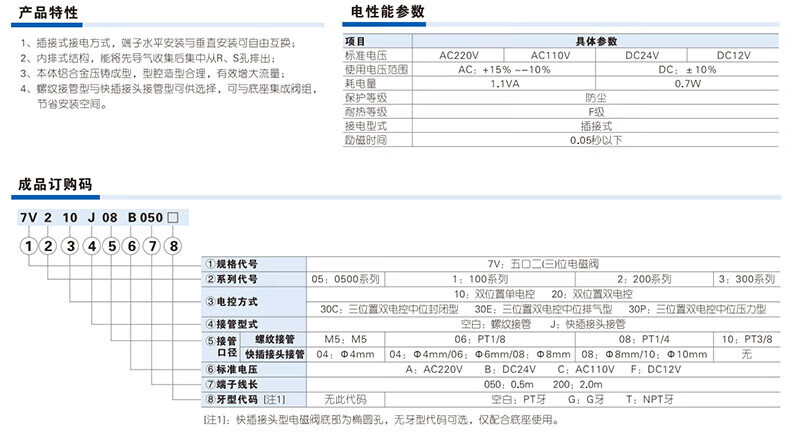Click '30C: 三位置双电控中位封闭型' option
This screenshot has height=433, width=790.
click(x=389, y=309)
